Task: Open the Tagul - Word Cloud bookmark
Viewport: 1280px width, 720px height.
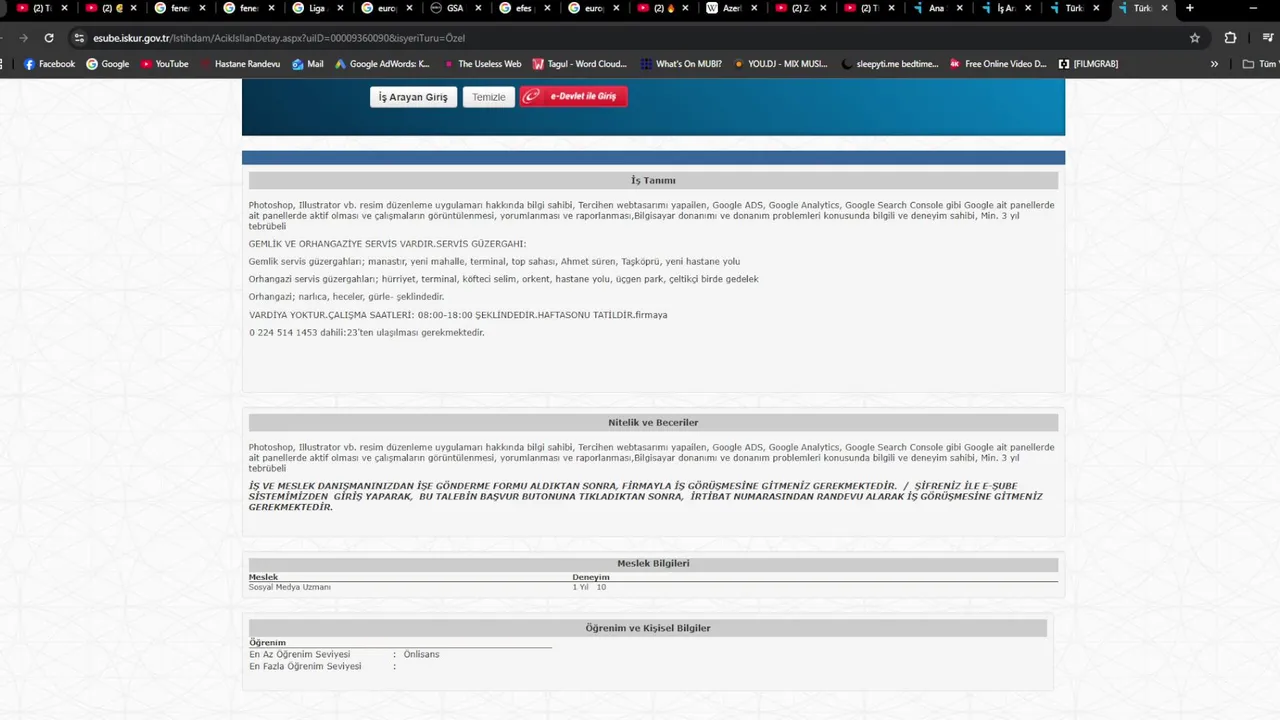Action: 580,64
